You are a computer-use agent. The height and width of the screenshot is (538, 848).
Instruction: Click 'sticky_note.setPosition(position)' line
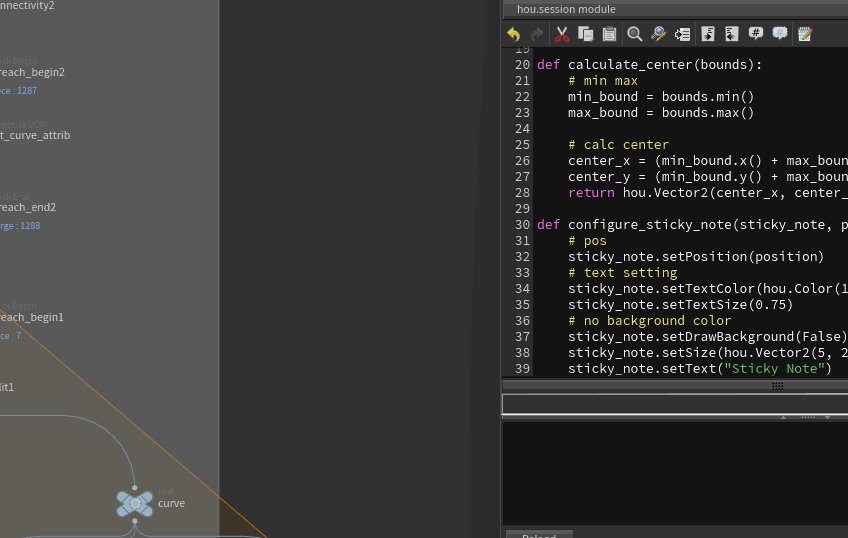(695, 257)
